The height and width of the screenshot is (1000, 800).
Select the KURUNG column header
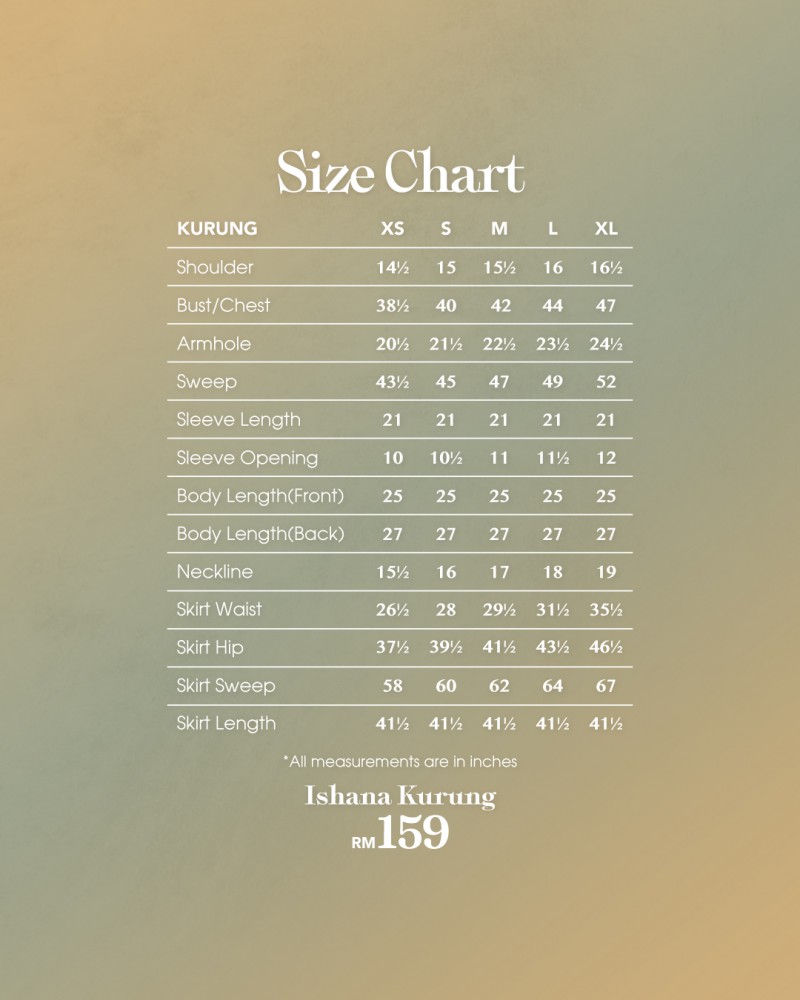(x=217, y=228)
